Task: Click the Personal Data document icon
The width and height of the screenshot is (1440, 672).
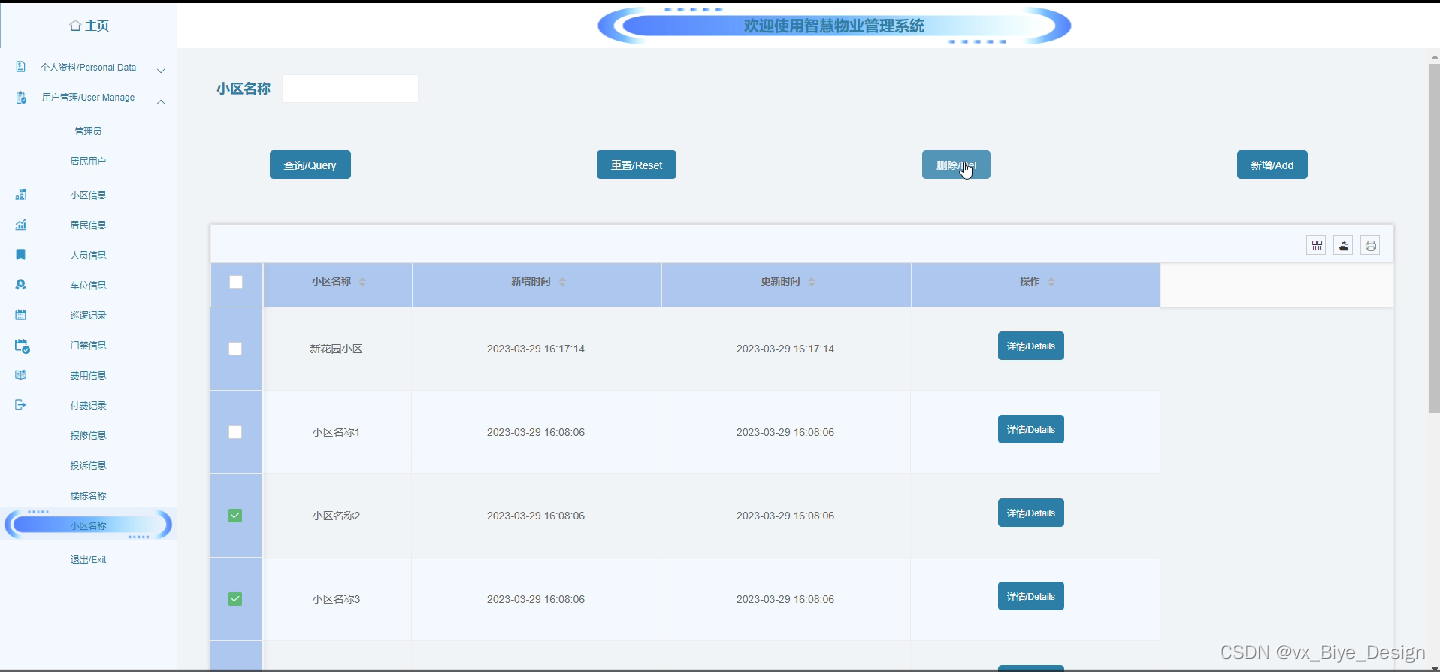Action: (21, 67)
